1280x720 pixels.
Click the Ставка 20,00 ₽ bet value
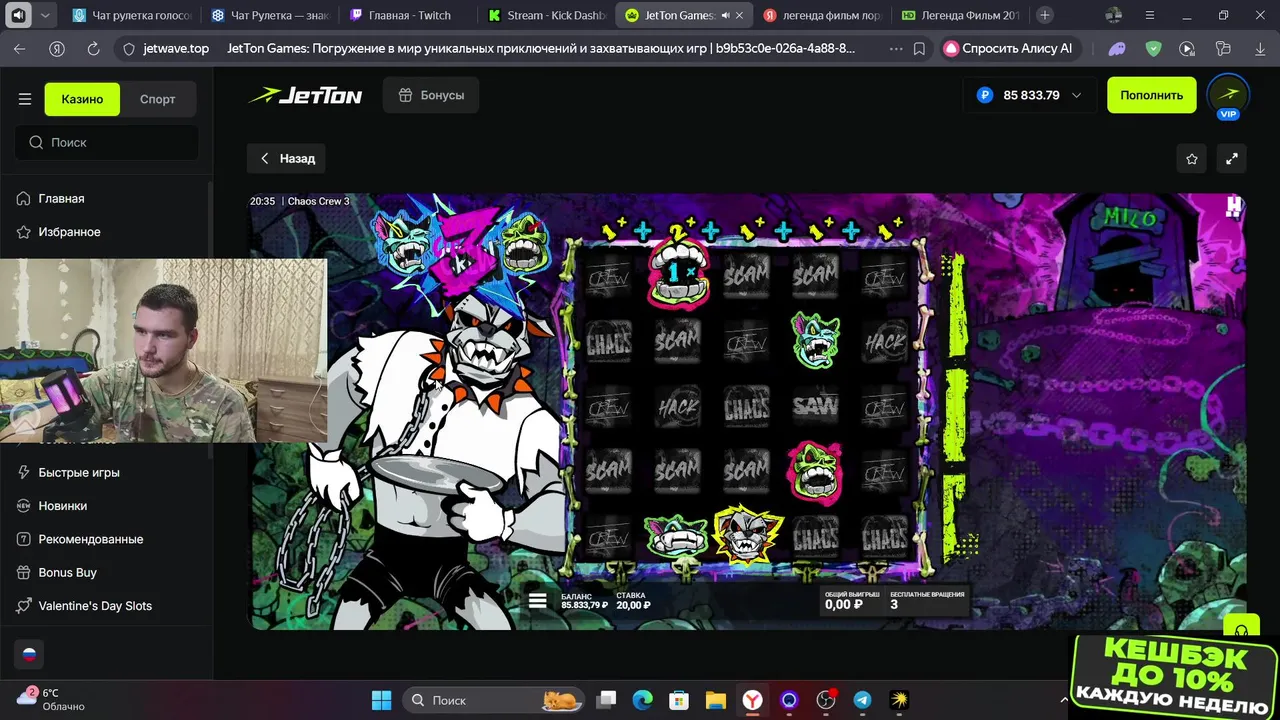click(633, 600)
